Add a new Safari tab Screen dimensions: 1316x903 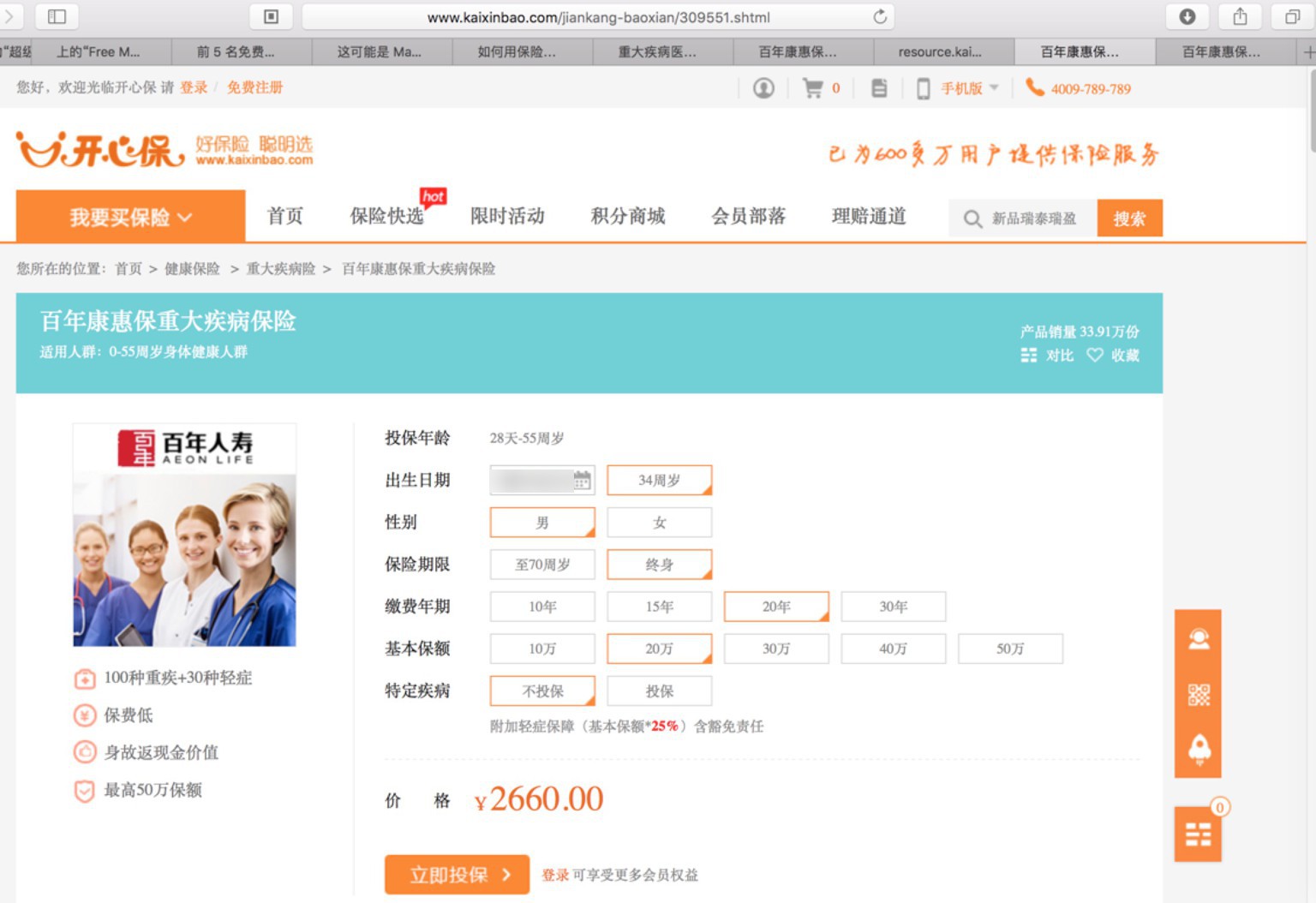1308,52
